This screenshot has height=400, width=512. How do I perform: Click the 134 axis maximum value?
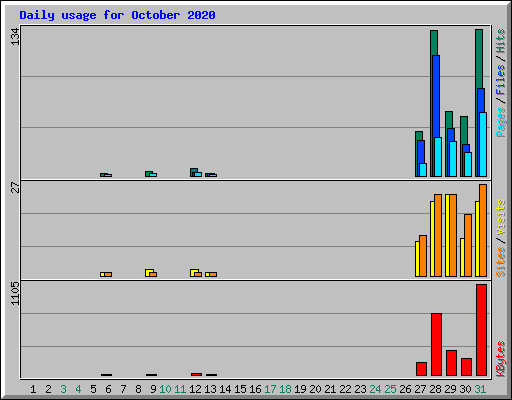click(x=15, y=36)
